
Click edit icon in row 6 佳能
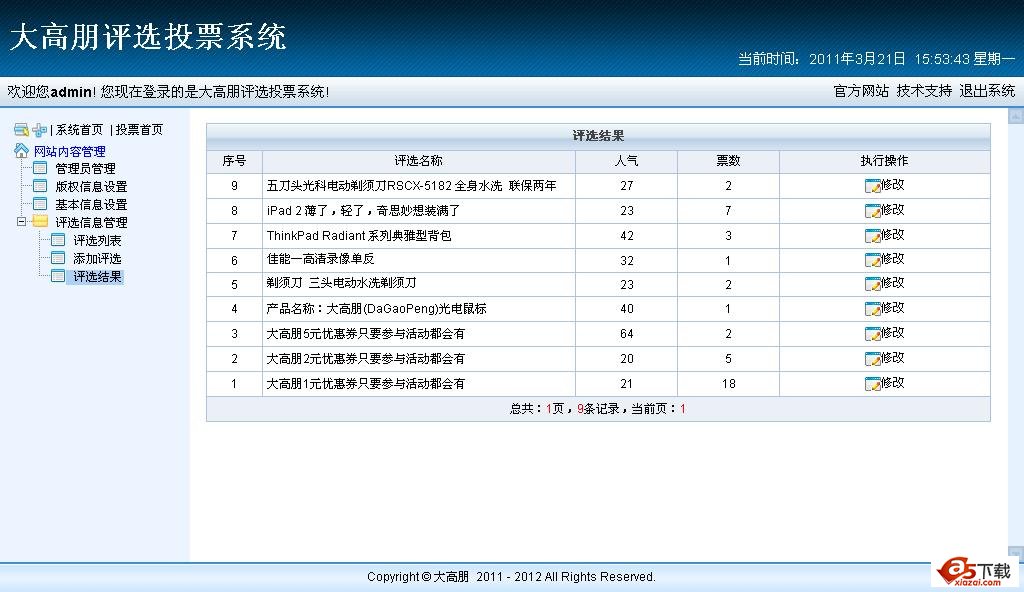coord(872,260)
